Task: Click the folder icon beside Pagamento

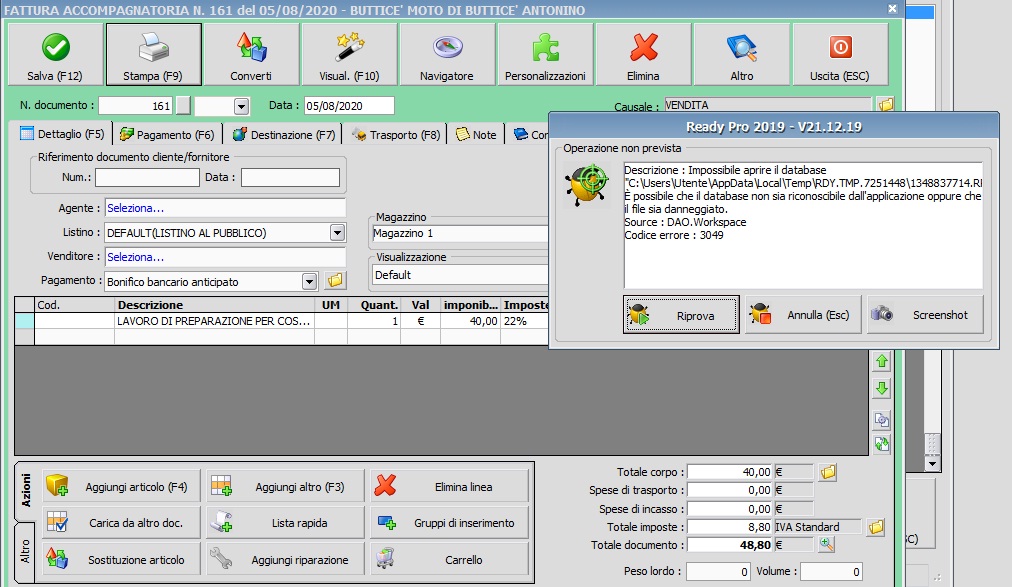Action: (x=334, y=281)
